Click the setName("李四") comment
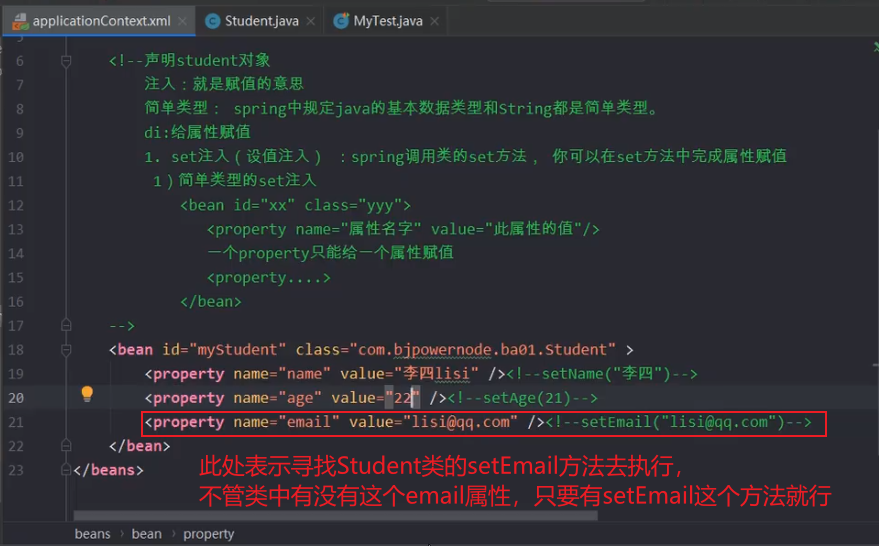Screen dimensions: 879x546 pyautogui.click(x=602, y=373)
